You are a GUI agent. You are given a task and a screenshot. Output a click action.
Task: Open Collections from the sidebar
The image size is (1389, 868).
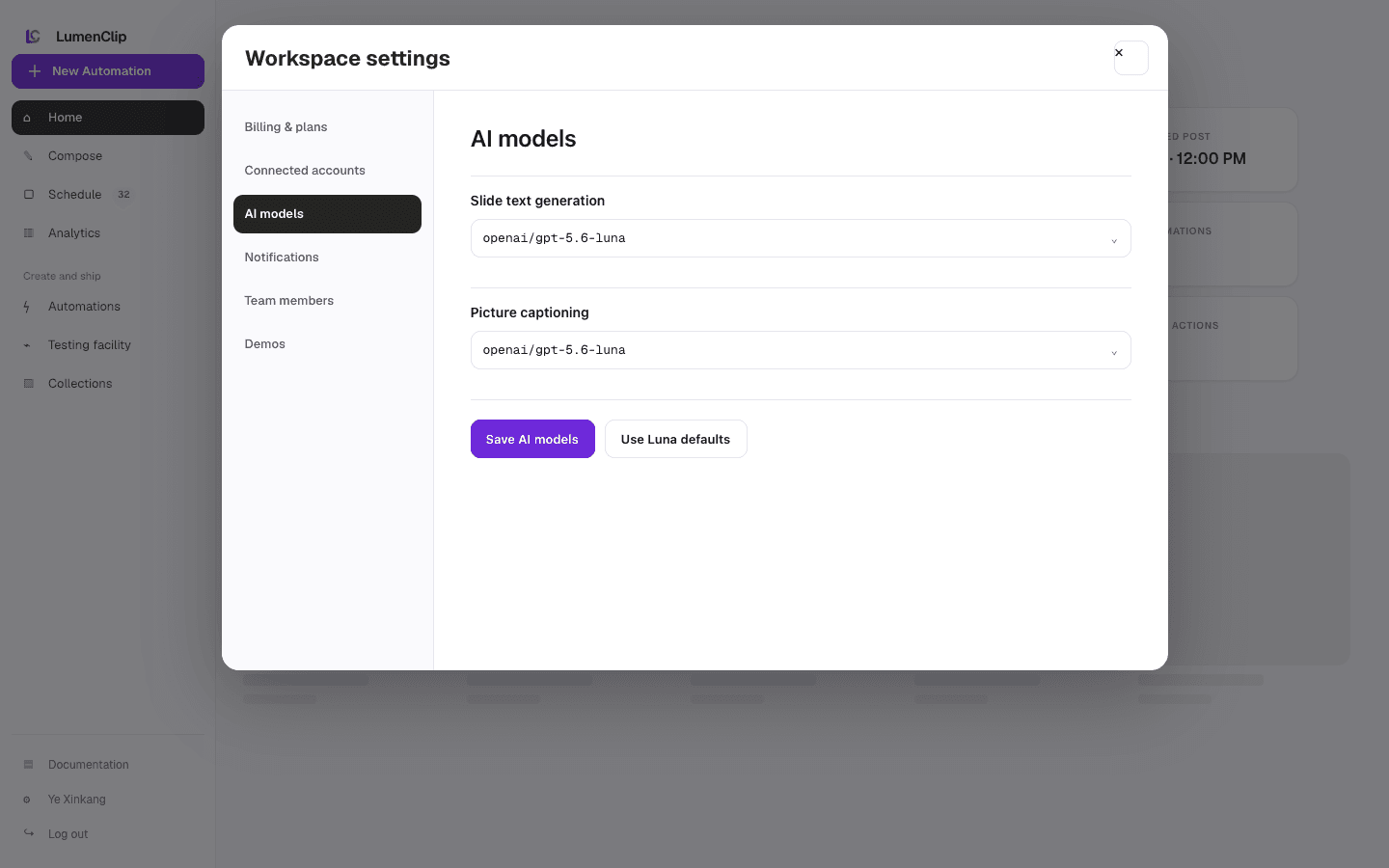[108, 384]
